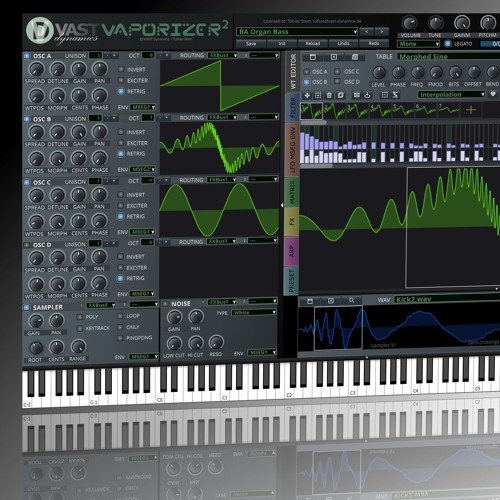Image resolution: width=500 pixels, height=500 pixels.
Task: Click the list icon left of sigma icon
Action: 385,95
